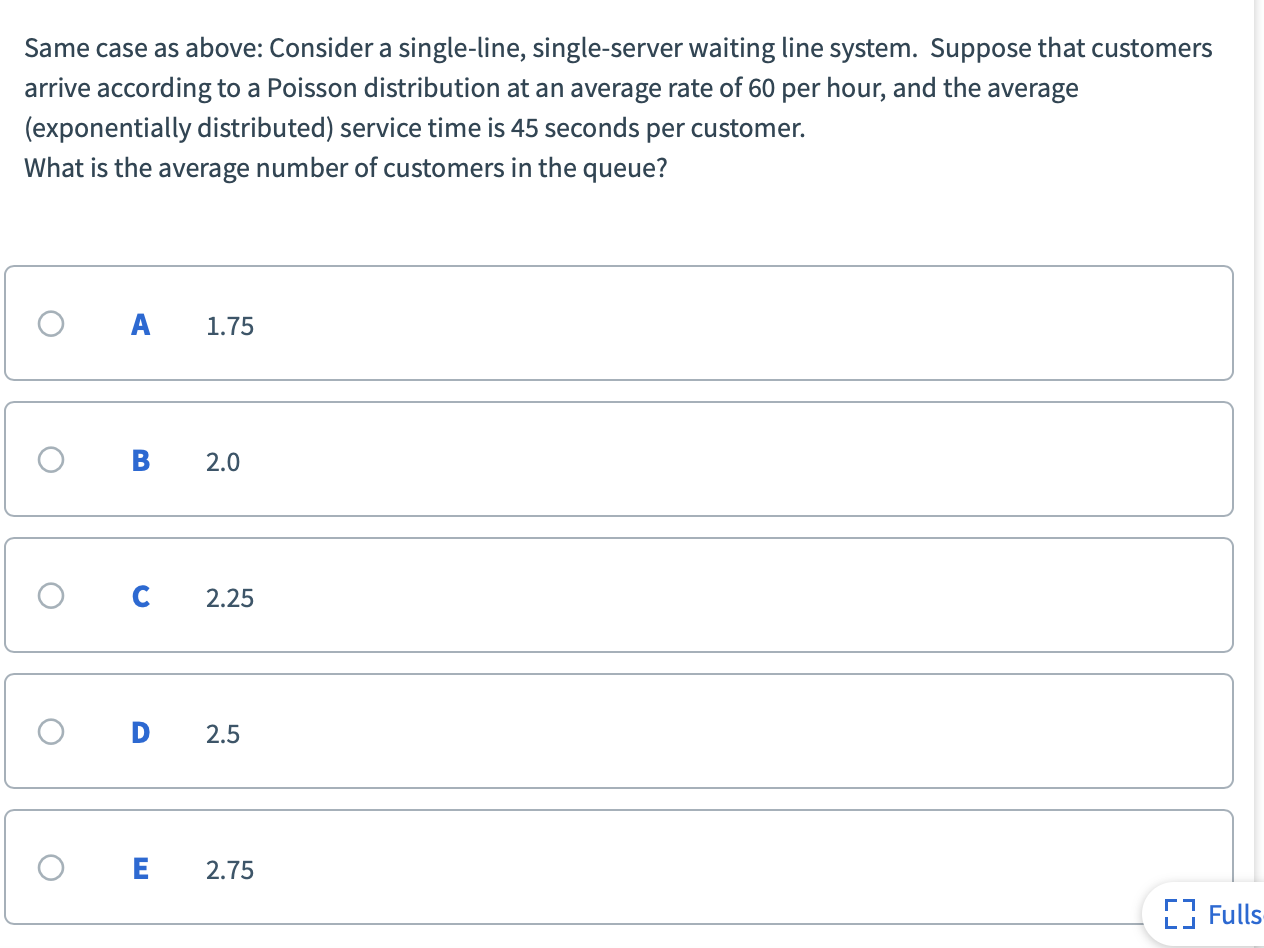The image size is (1264, 948).
Task: Select radio button for answer A
Action: (x=50, y=322)
